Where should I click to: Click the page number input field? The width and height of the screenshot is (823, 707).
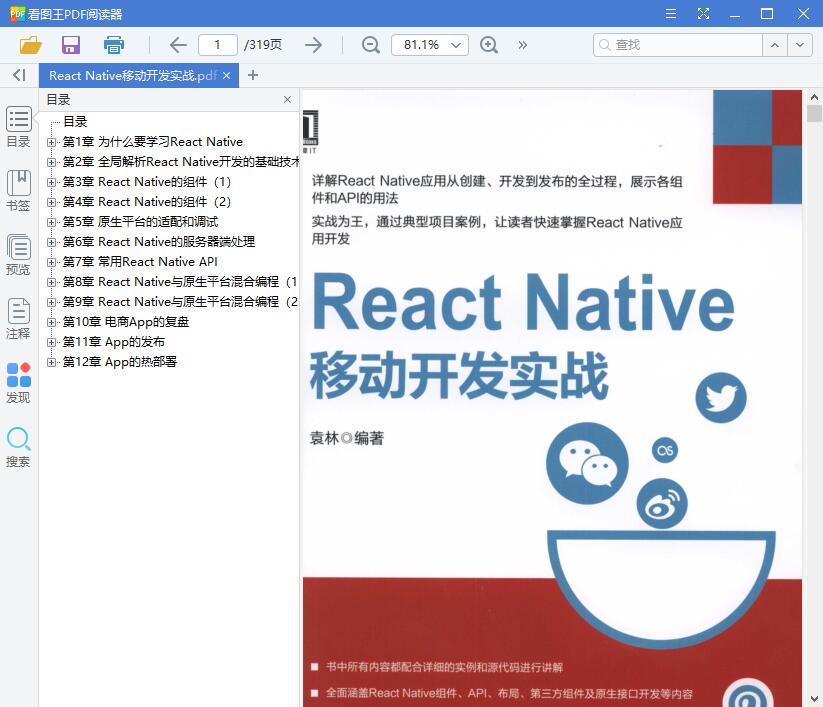pos(217,45)
